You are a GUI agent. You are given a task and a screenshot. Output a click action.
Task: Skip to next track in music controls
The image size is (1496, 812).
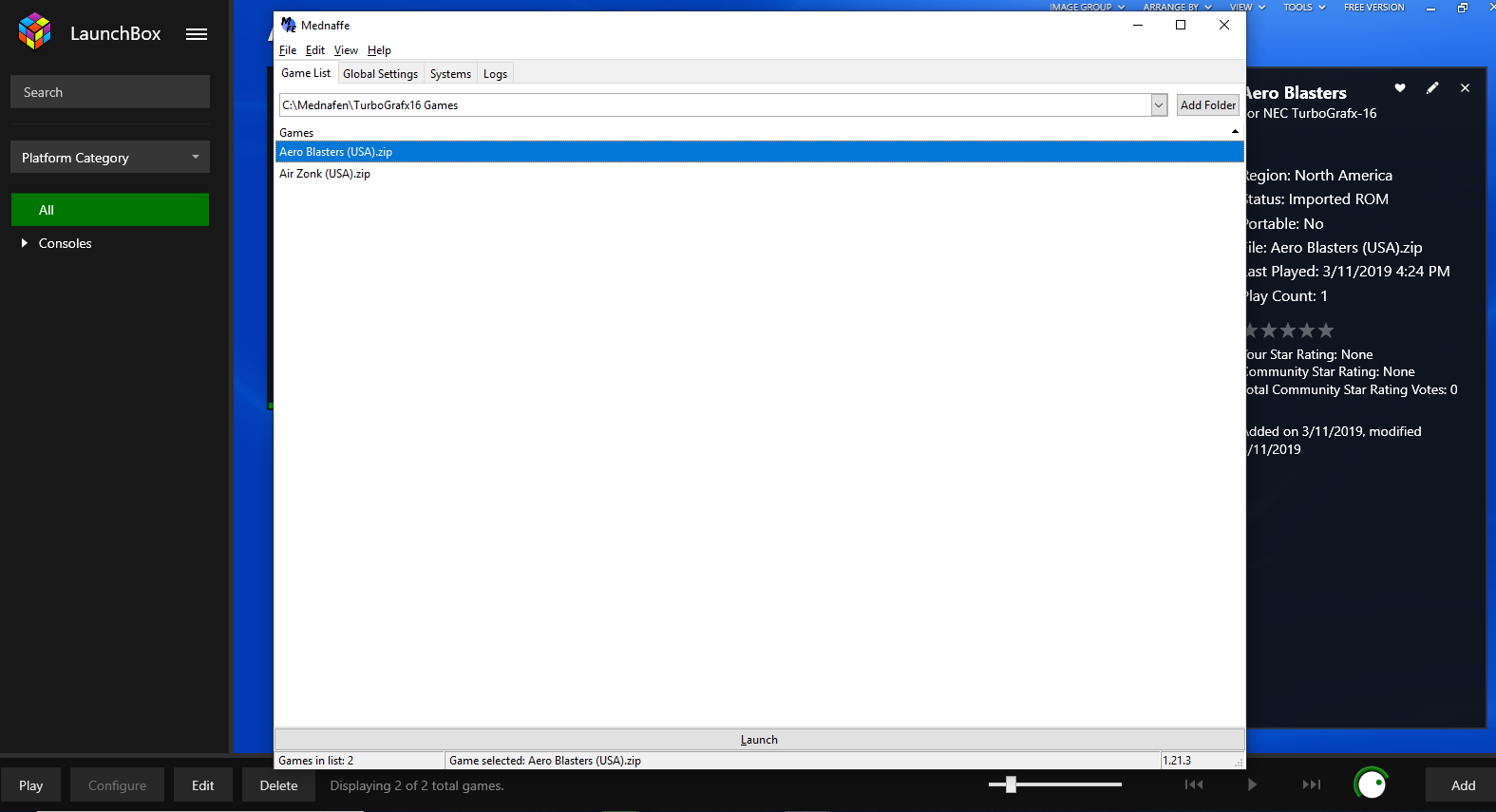point(1312,784)
